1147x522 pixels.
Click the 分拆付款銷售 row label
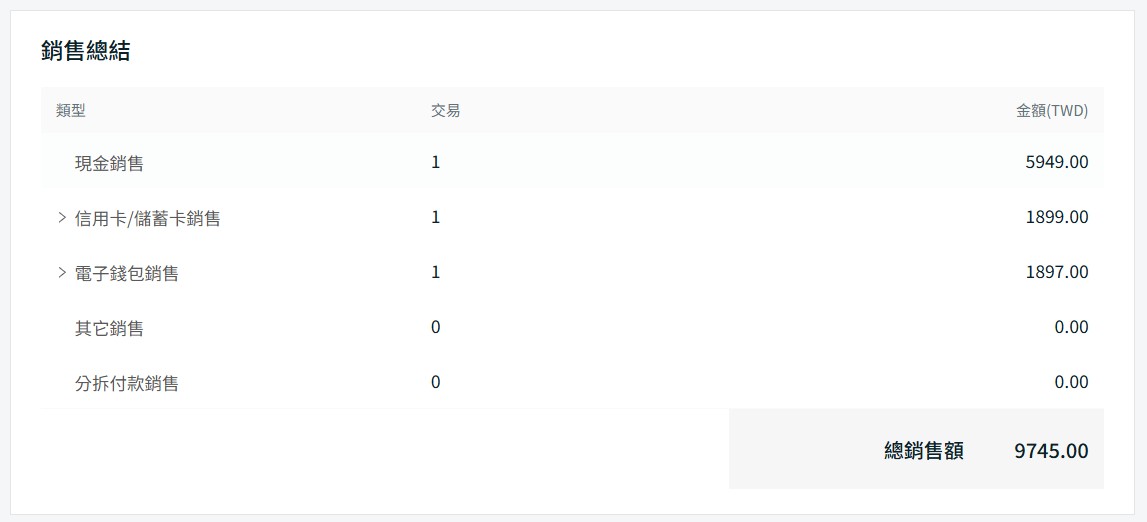(x=126, y=383)
